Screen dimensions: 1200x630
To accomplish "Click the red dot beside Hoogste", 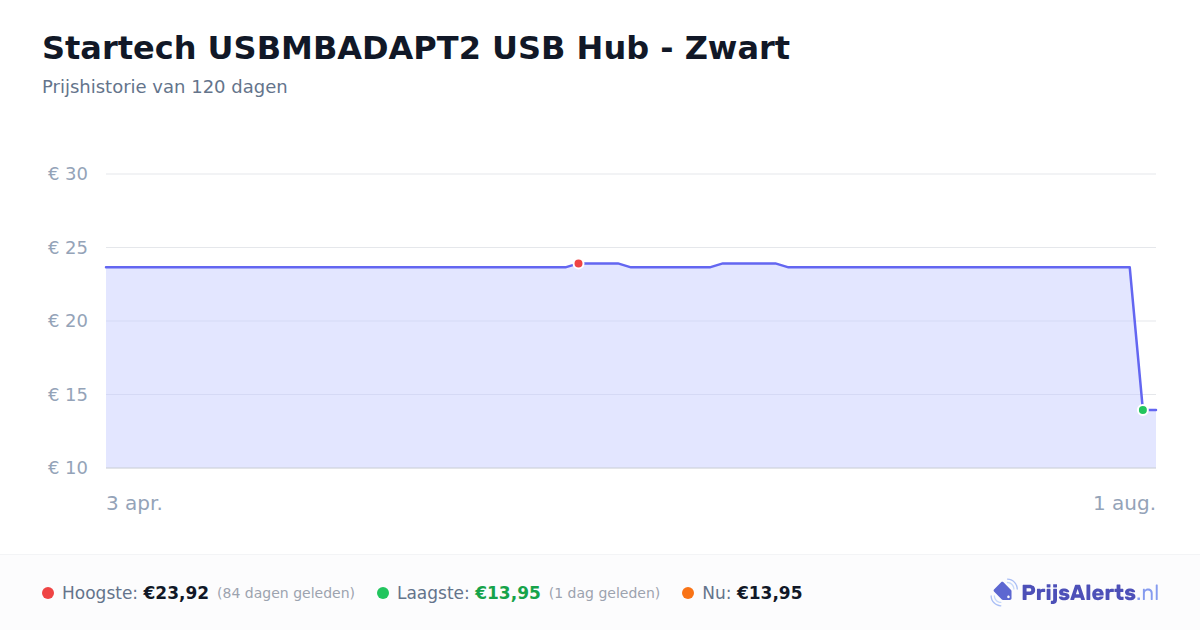I will [48, 593].
